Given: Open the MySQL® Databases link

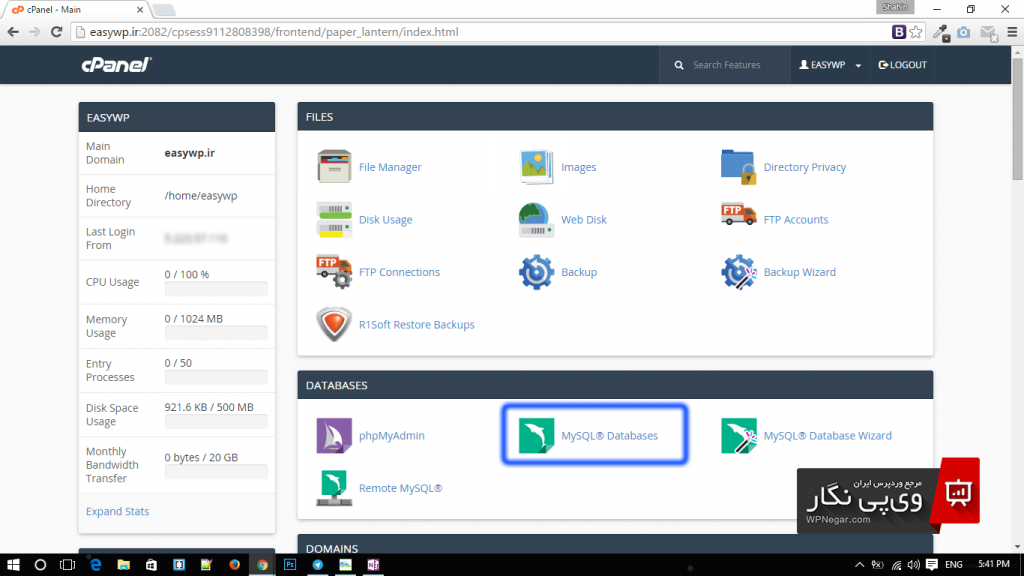Looking at the screenshot, I should point(609,436).
